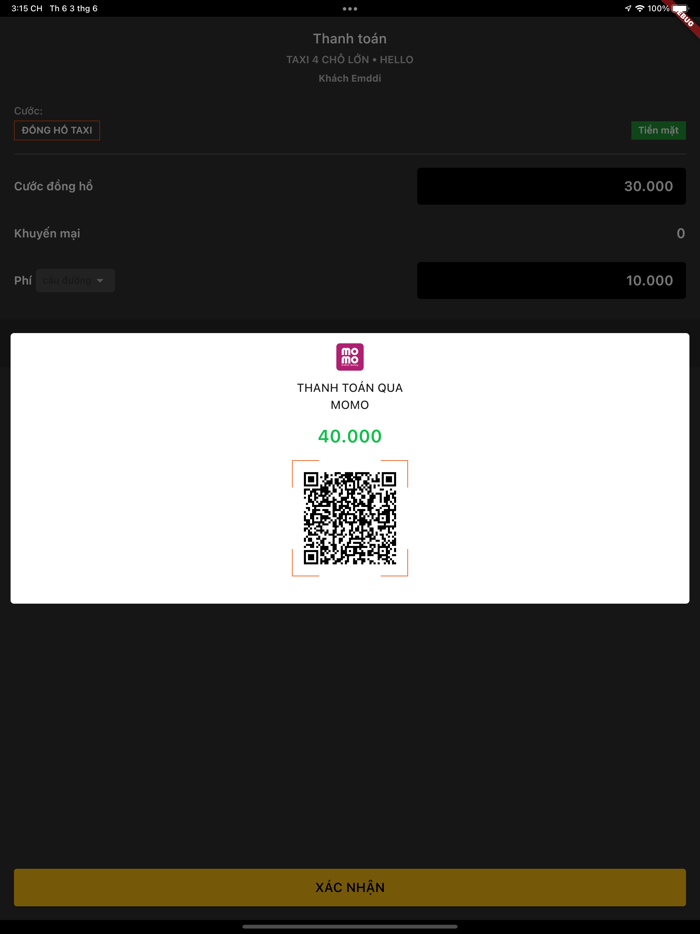
Task: Tap the green 40.000 total amount
Action: click(x=350, y=436)
